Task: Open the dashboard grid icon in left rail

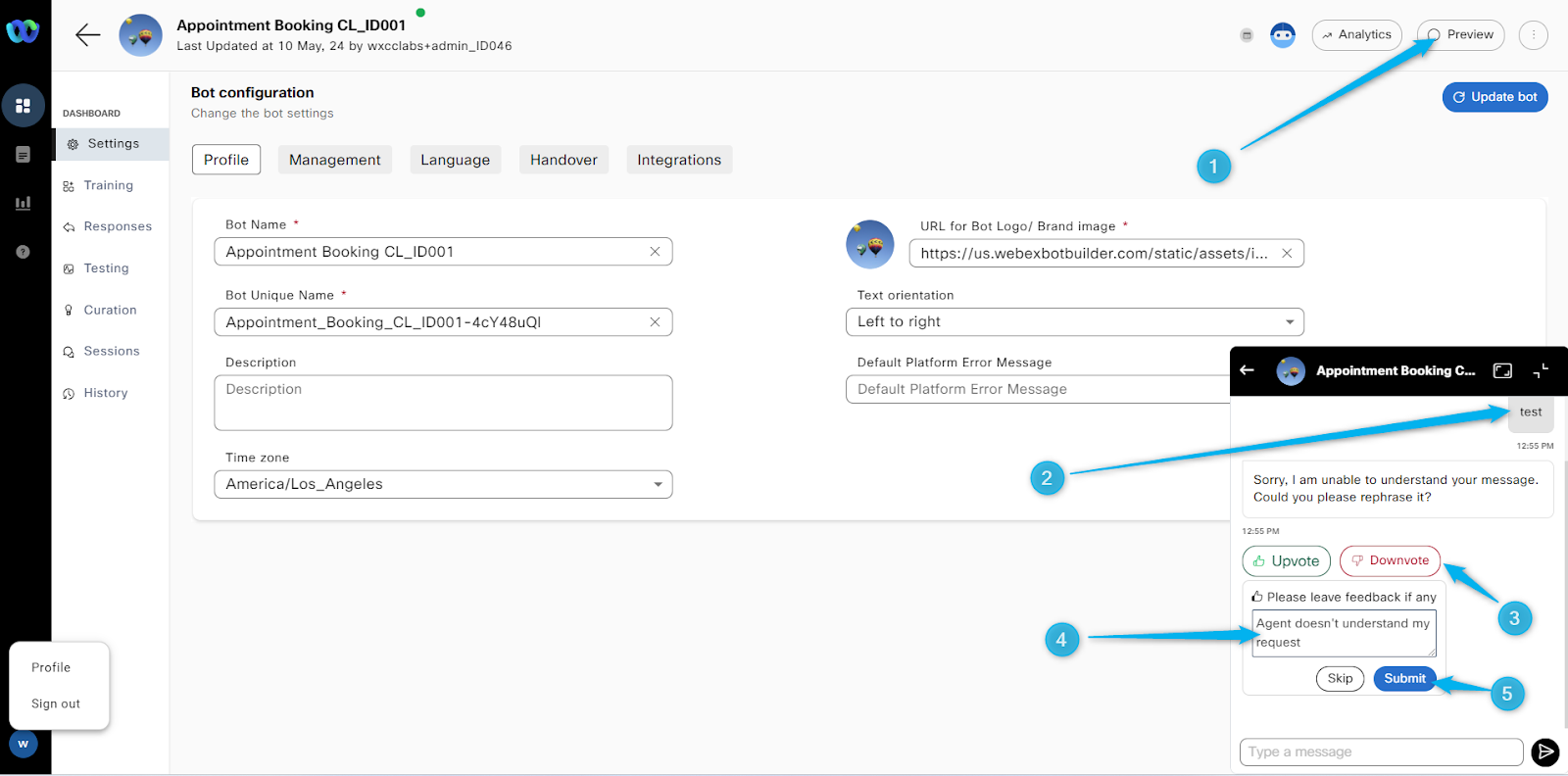Action: tap(24, 106)
